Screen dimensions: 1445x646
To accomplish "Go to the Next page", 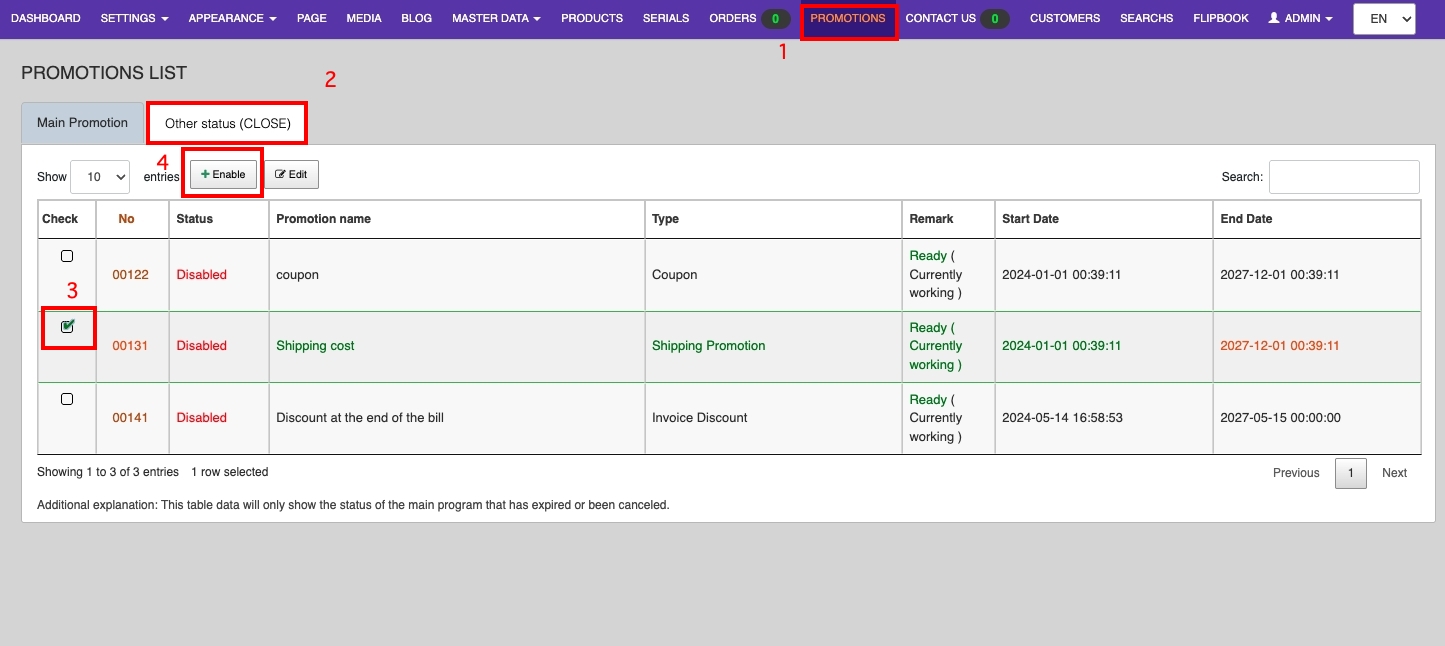I will (x=1394, y=473).
